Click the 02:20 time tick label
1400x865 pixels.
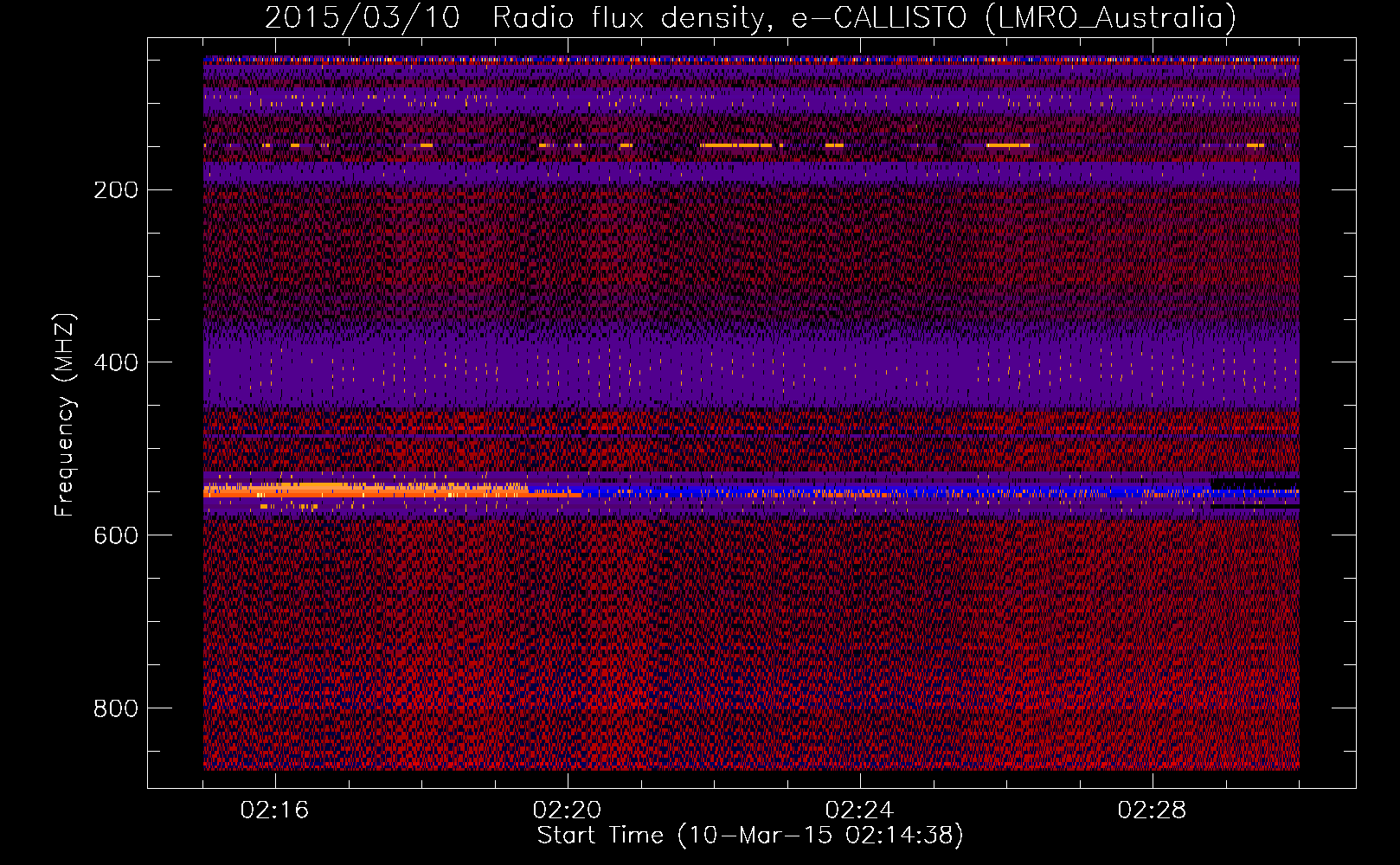click(x=568, y=811)
